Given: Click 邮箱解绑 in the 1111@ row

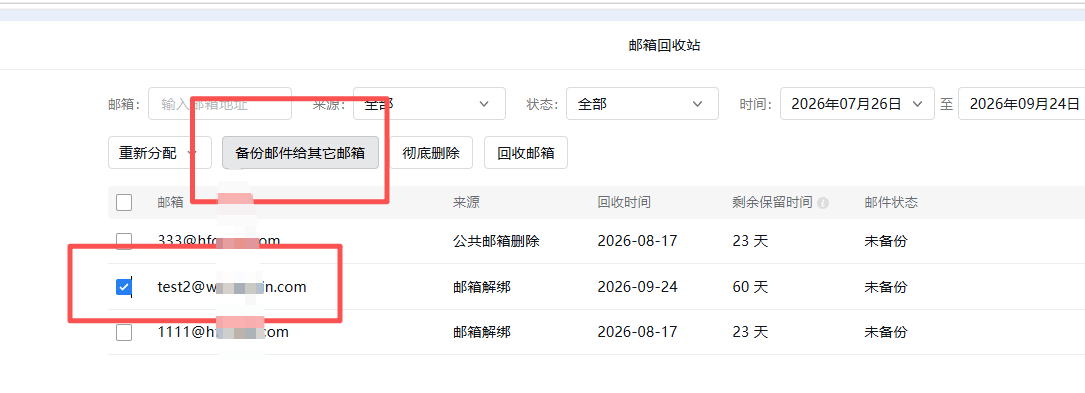Looking at the screenshot, I should (482, 332).
